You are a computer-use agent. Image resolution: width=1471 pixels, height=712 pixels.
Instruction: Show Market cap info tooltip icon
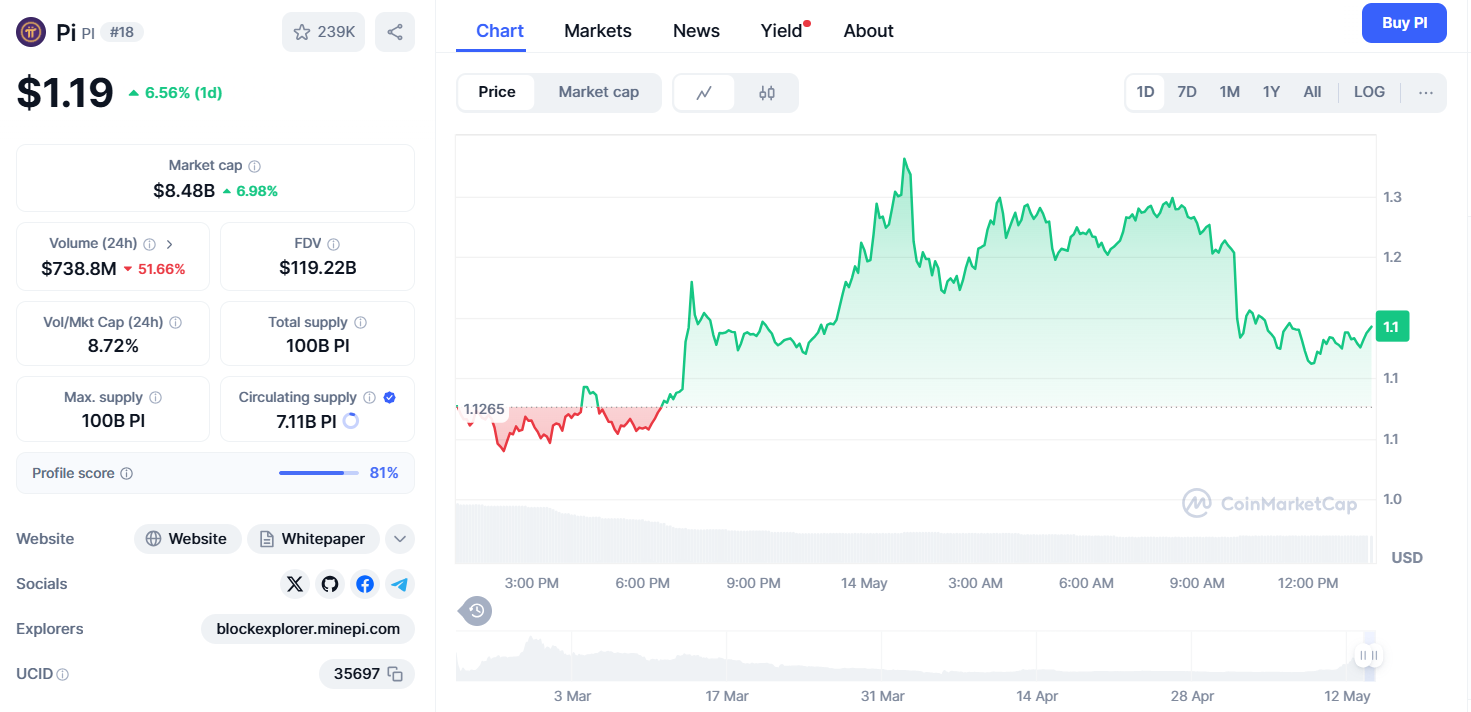255,166
